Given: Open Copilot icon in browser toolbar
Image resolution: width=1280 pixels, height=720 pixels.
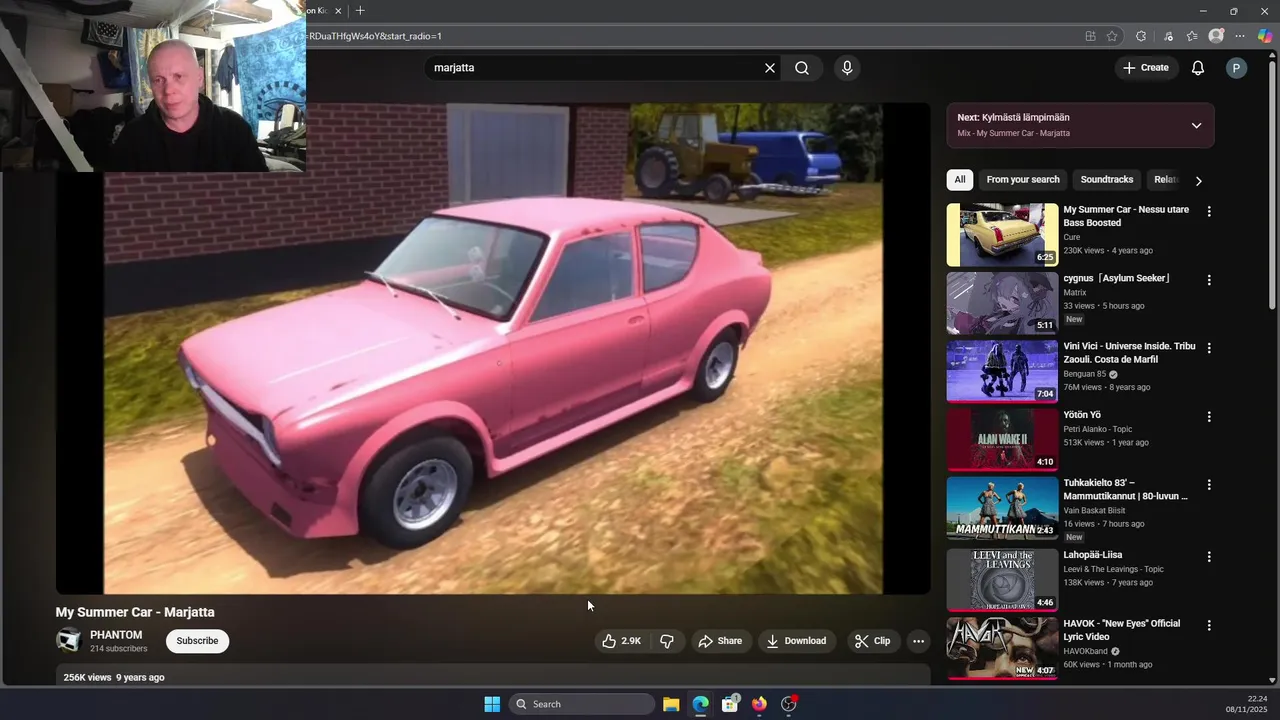Looking at the screenshot, I should (x=1265, y=36).
